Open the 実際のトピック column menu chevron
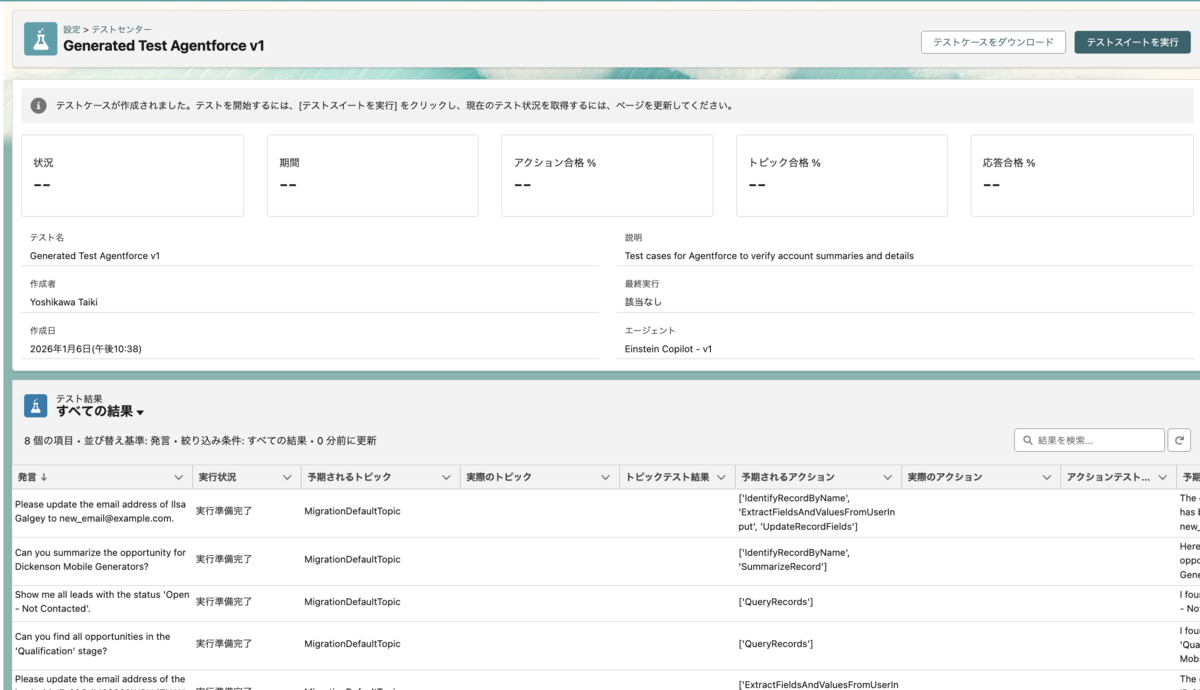 605,477
